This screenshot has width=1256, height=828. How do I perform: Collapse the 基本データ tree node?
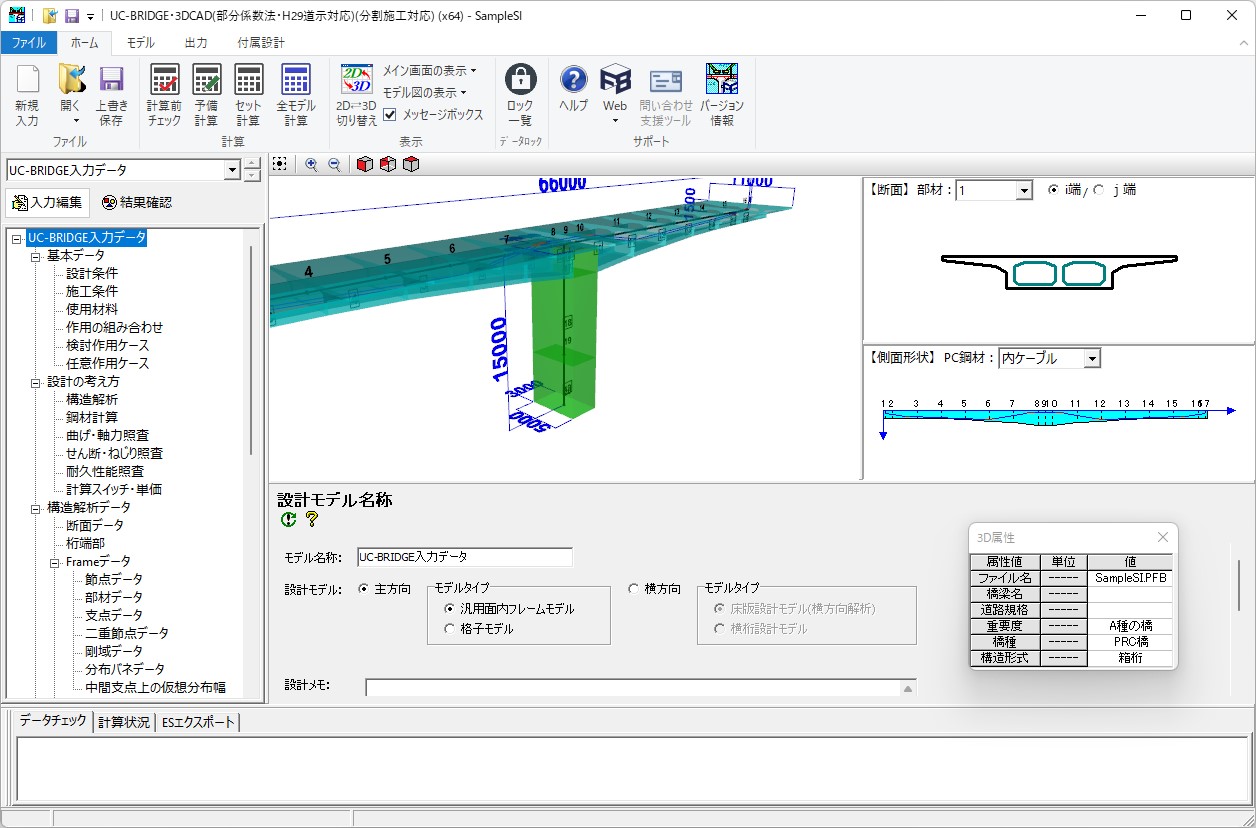(x=35, y=256)
